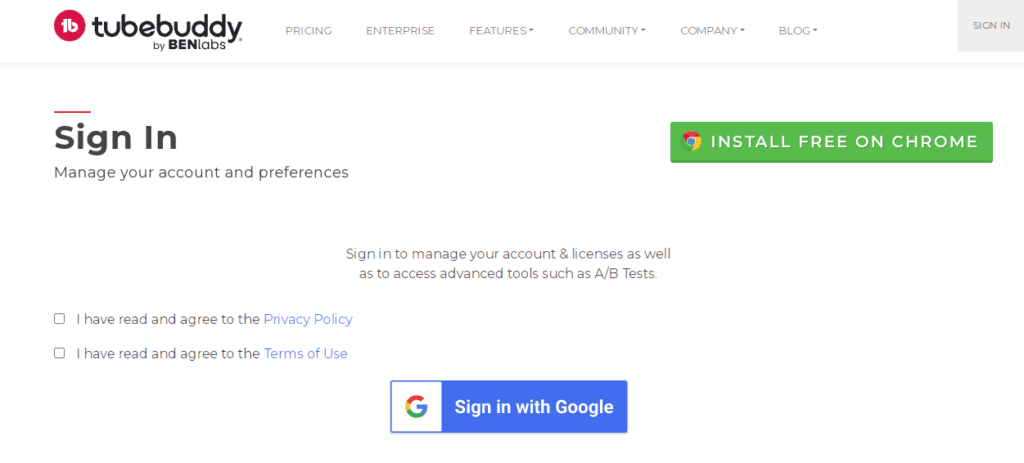Check the Privacy Policy agreement checkbox
This screenshot has height=463, width=1024.
click(x=59, y=319)
